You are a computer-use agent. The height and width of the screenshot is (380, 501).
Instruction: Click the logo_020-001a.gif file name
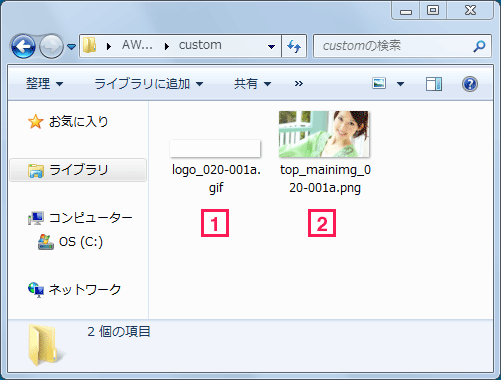(x=216, y=179)
